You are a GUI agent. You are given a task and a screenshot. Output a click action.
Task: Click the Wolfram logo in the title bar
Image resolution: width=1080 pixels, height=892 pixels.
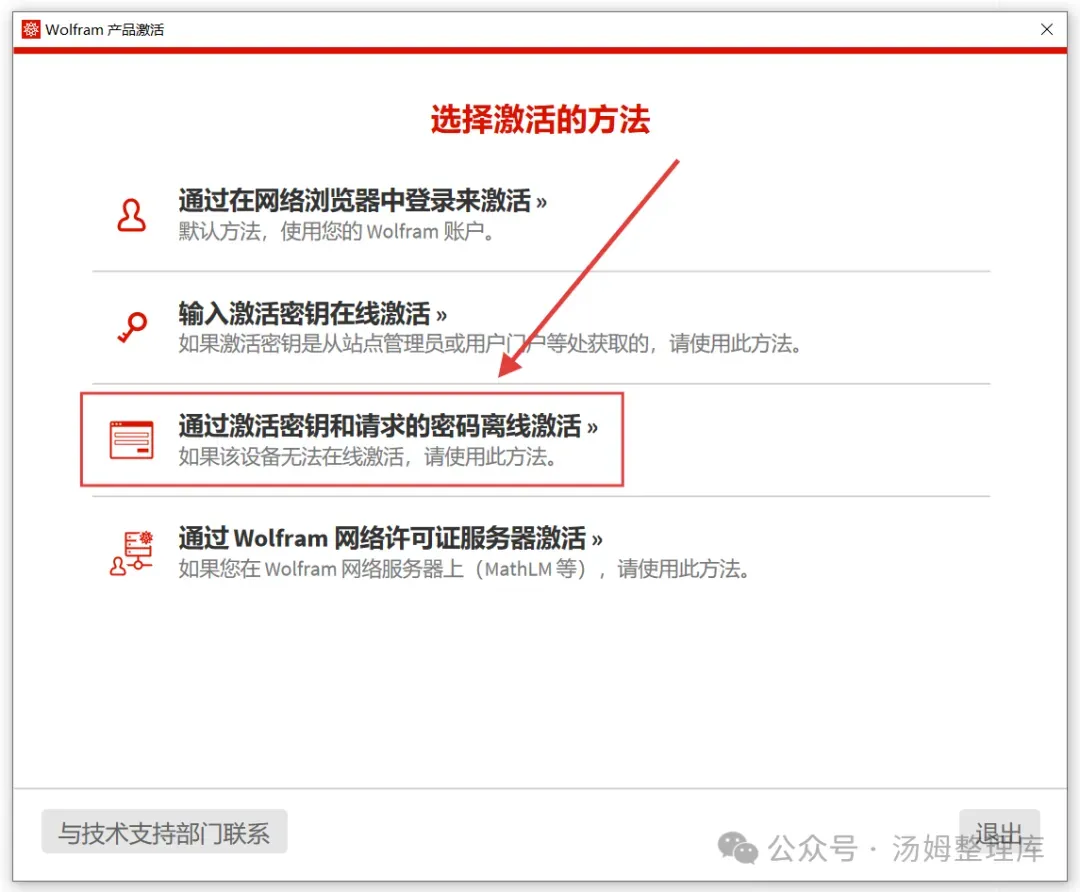click(x=31, y=30)
